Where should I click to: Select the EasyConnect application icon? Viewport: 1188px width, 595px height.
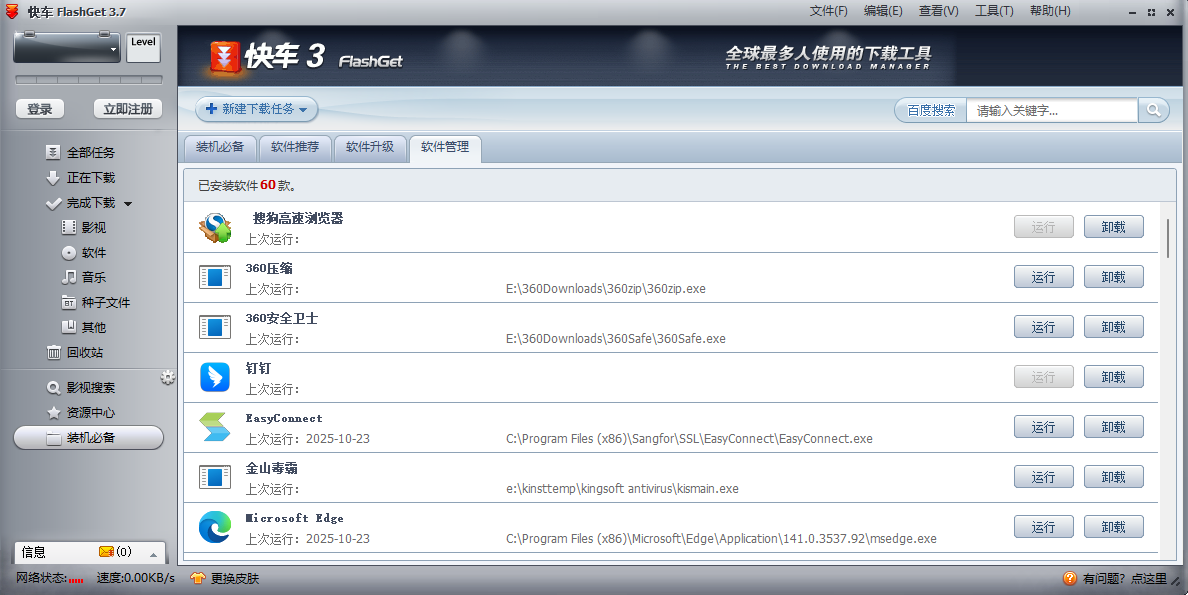[214, 427]
